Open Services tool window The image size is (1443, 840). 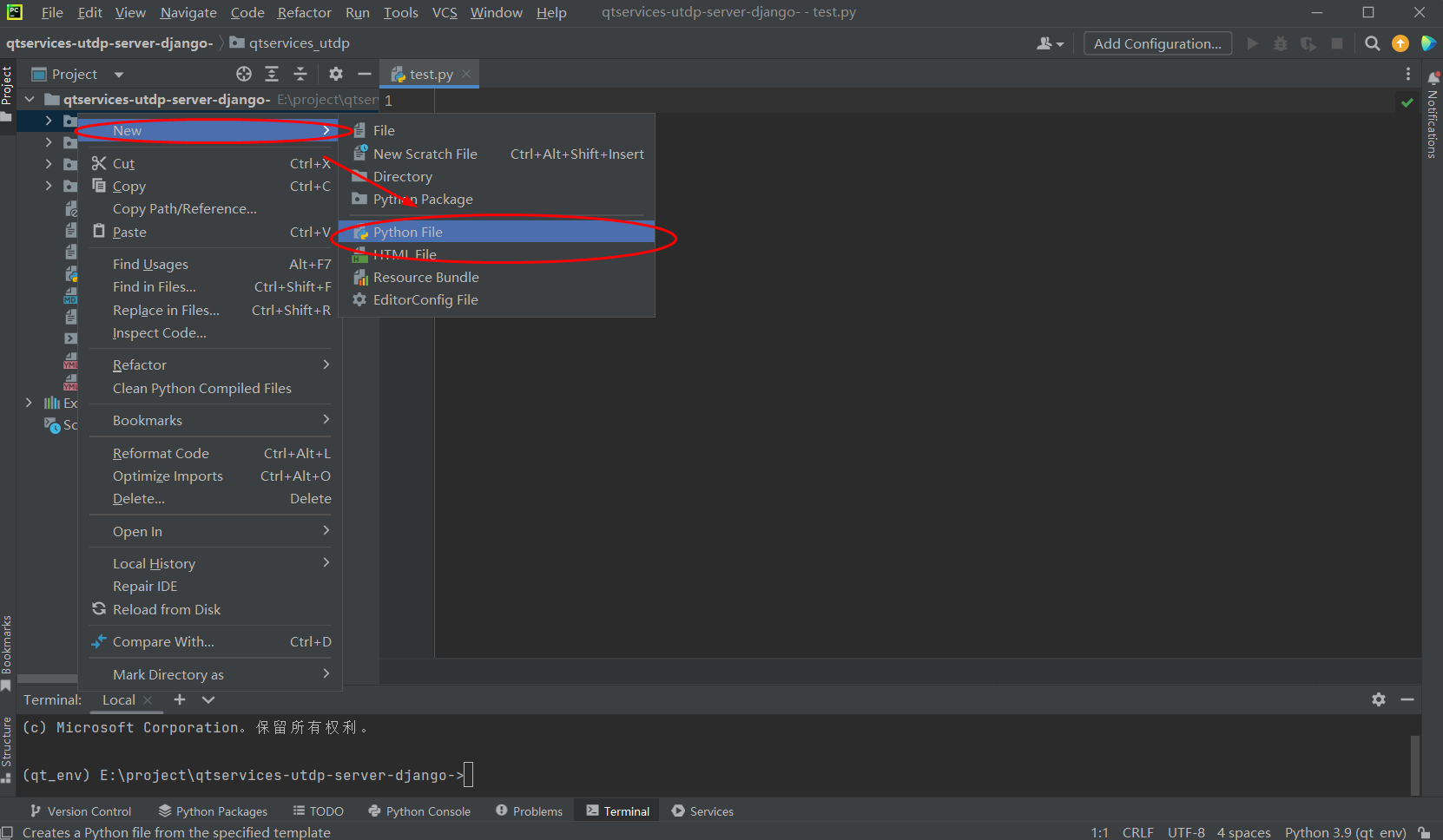pos(702,811)
